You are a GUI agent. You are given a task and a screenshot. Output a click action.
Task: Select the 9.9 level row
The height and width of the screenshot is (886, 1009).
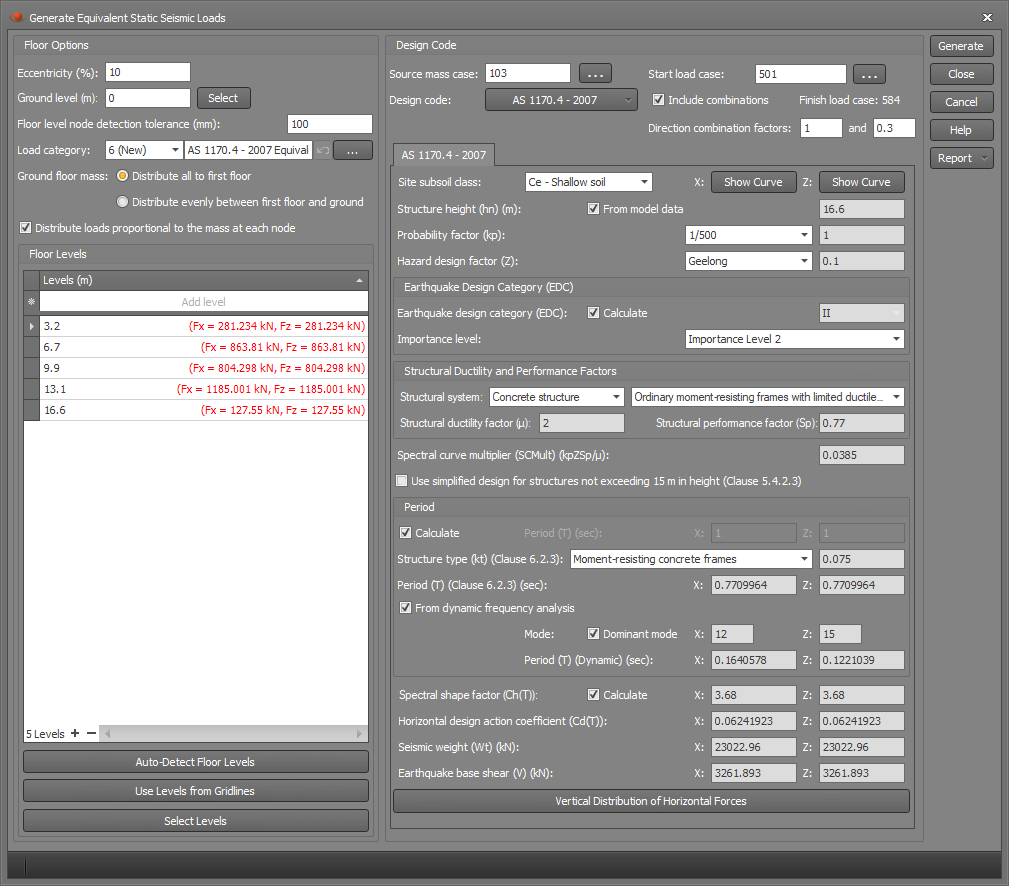[204, 368]
